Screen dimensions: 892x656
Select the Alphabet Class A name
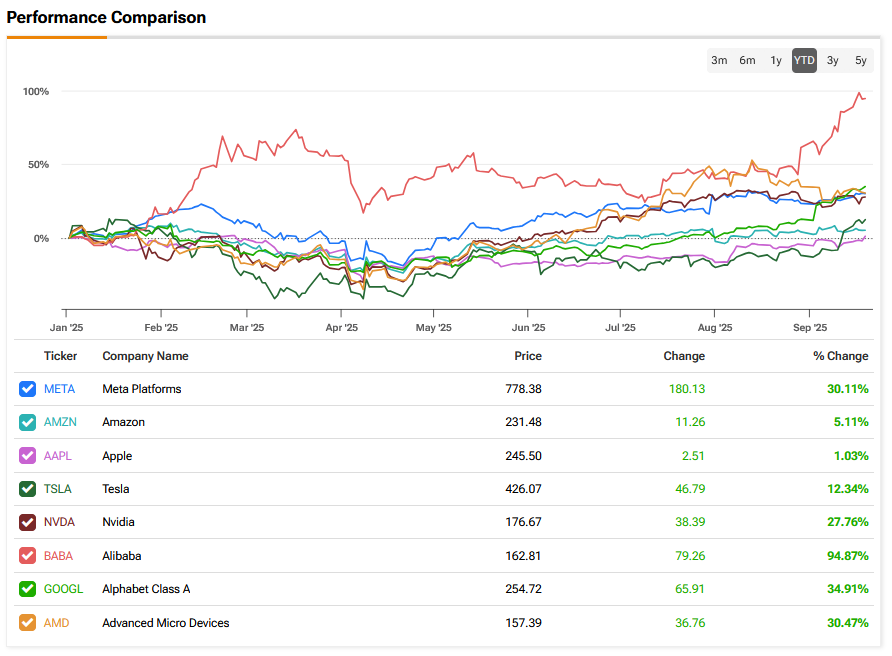(x=146, y=589)
